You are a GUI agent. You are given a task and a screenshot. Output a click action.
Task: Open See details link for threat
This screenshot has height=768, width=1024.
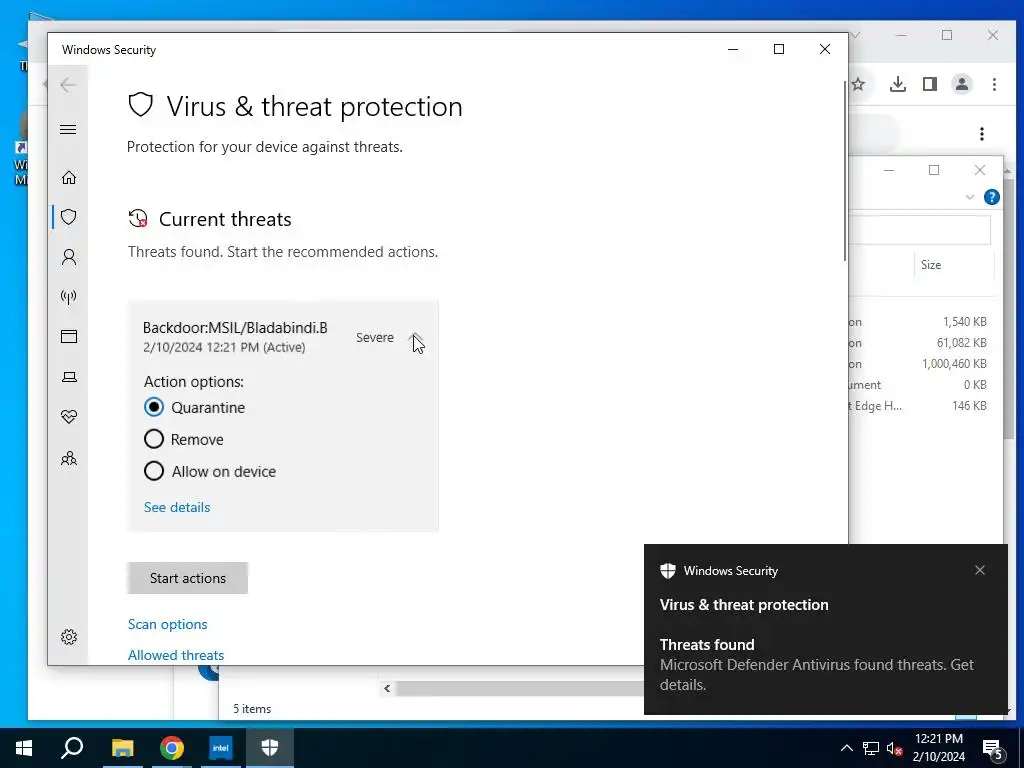[177, 507]
